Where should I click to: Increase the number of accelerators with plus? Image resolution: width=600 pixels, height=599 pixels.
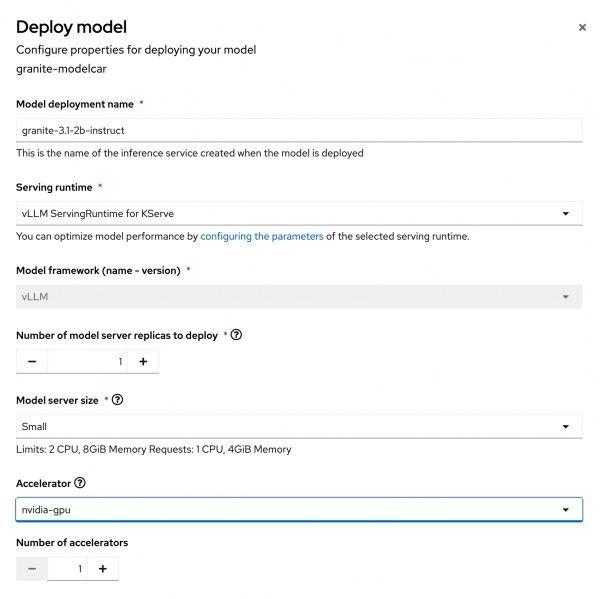pos(103,569)
